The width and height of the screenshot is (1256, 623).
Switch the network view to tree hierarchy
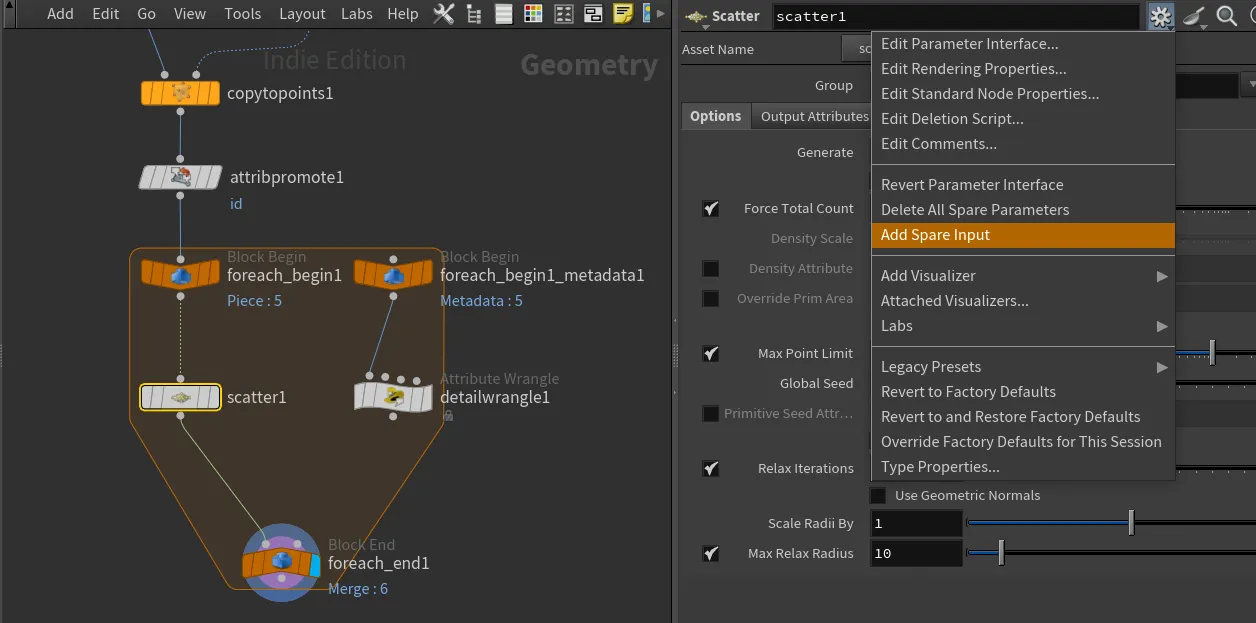click(474, 14)
